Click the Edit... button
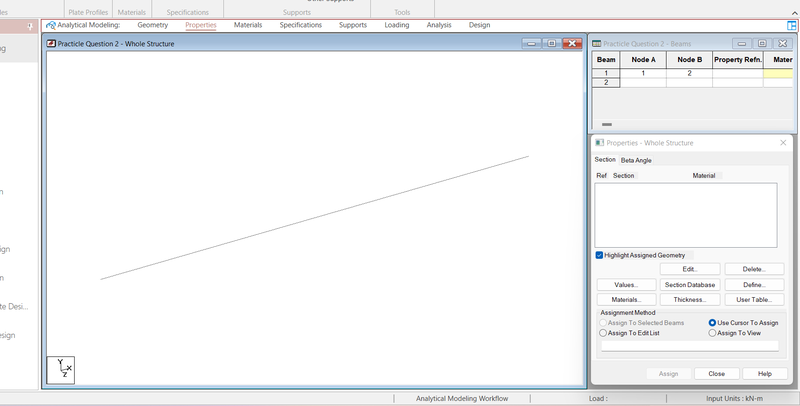 point(690,269)
